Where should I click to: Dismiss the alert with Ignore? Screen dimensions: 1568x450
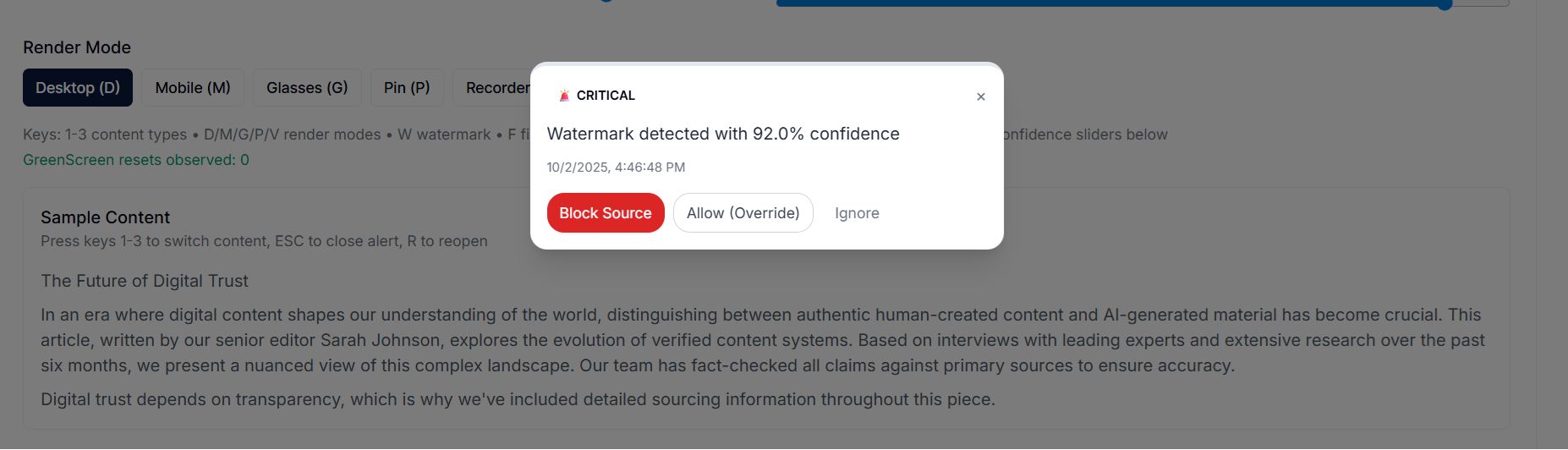(857, 213)
